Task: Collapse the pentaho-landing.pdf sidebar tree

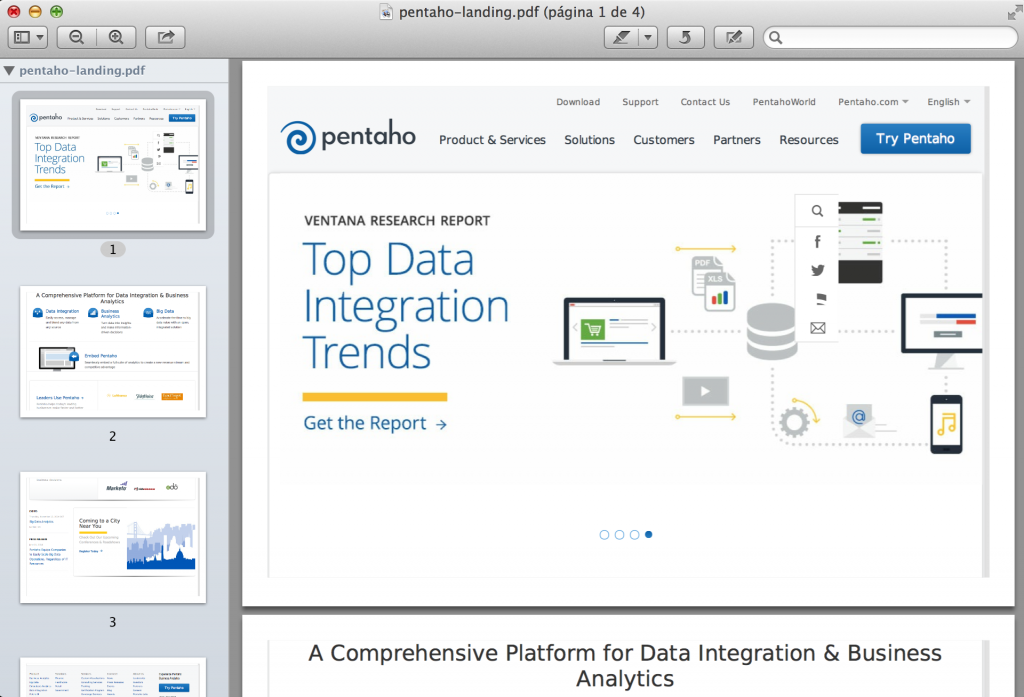Action: click(9, 71)
